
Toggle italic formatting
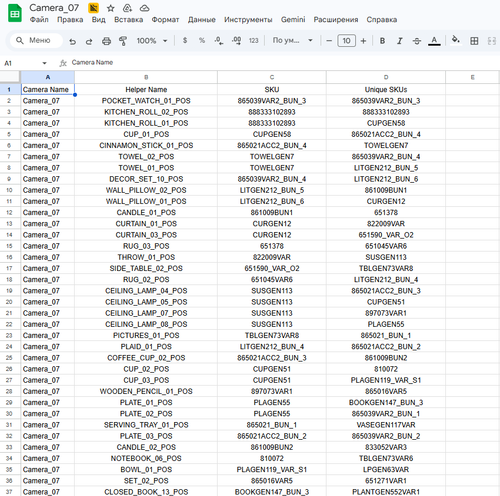pos(399,41)
